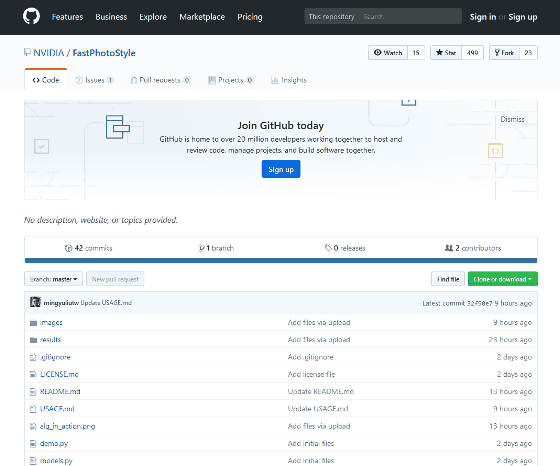The width and height of the screenshot is (560, 466).
Task: Open the demo.py file
Action: (x=54, y=444)
